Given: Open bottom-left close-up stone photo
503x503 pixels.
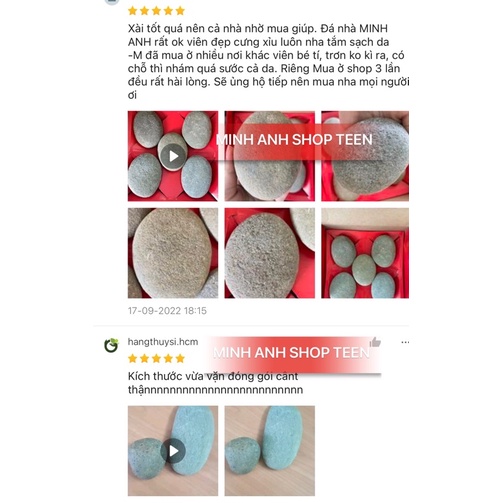Looking at the screenshot, I should click(x=173, y=253).
